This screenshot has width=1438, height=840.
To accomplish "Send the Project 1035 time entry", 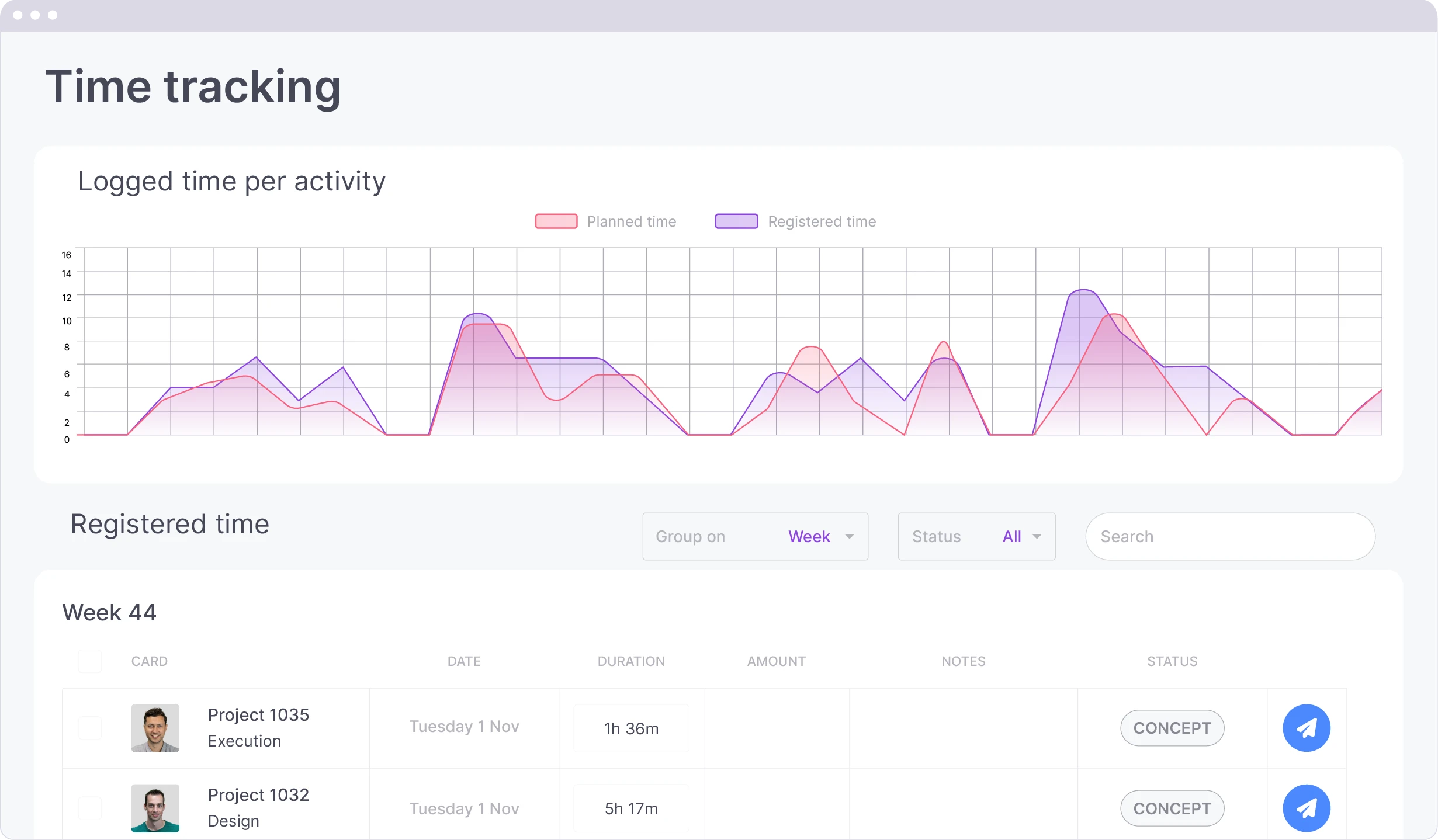I will [x=1307, y=728].
